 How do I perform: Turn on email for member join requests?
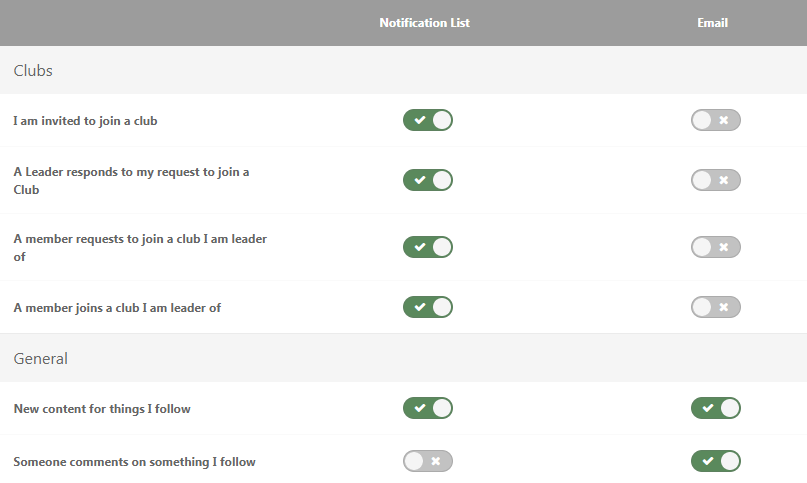click(715, 247)
